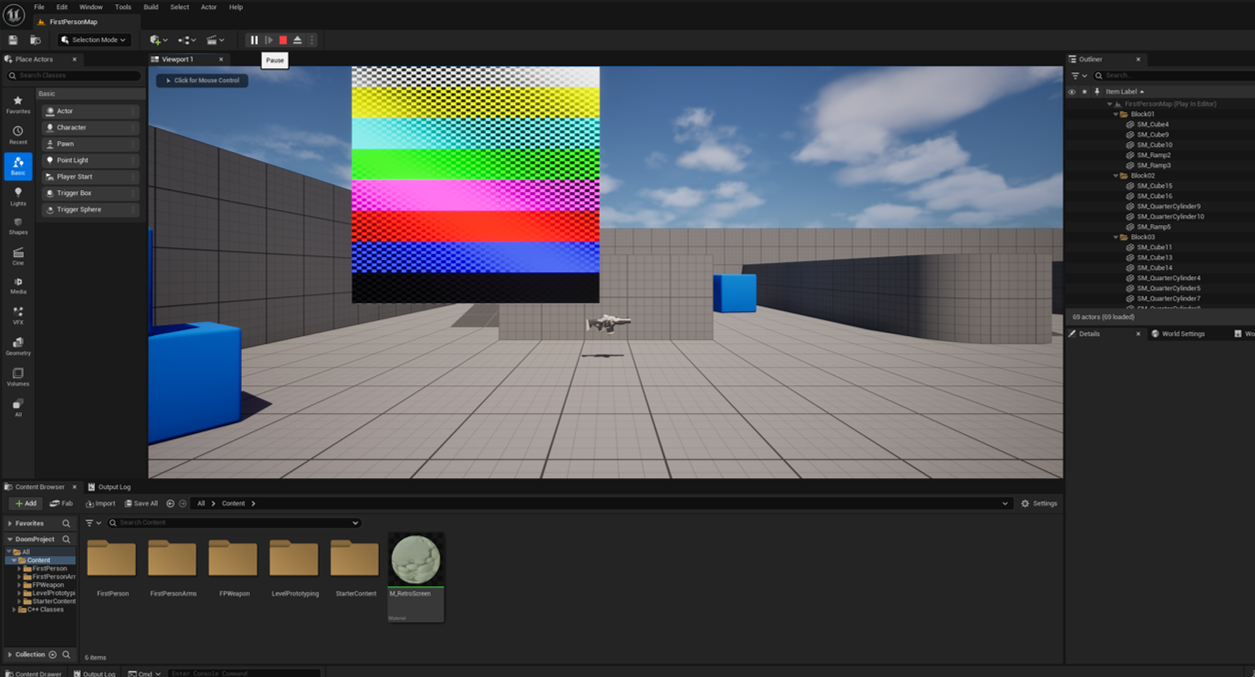Open the M_RetroScreen material thumbnail
The image size is (1255, 677).
pos(415,561)
